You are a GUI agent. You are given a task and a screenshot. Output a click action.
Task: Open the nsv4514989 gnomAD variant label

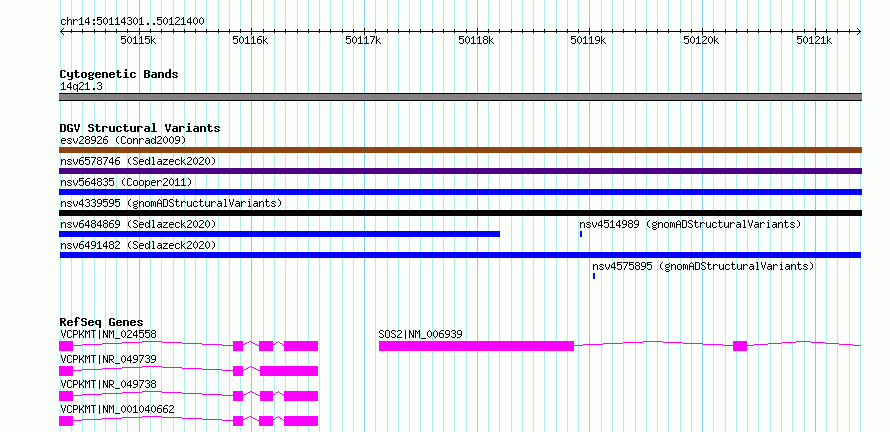point(690,224)
